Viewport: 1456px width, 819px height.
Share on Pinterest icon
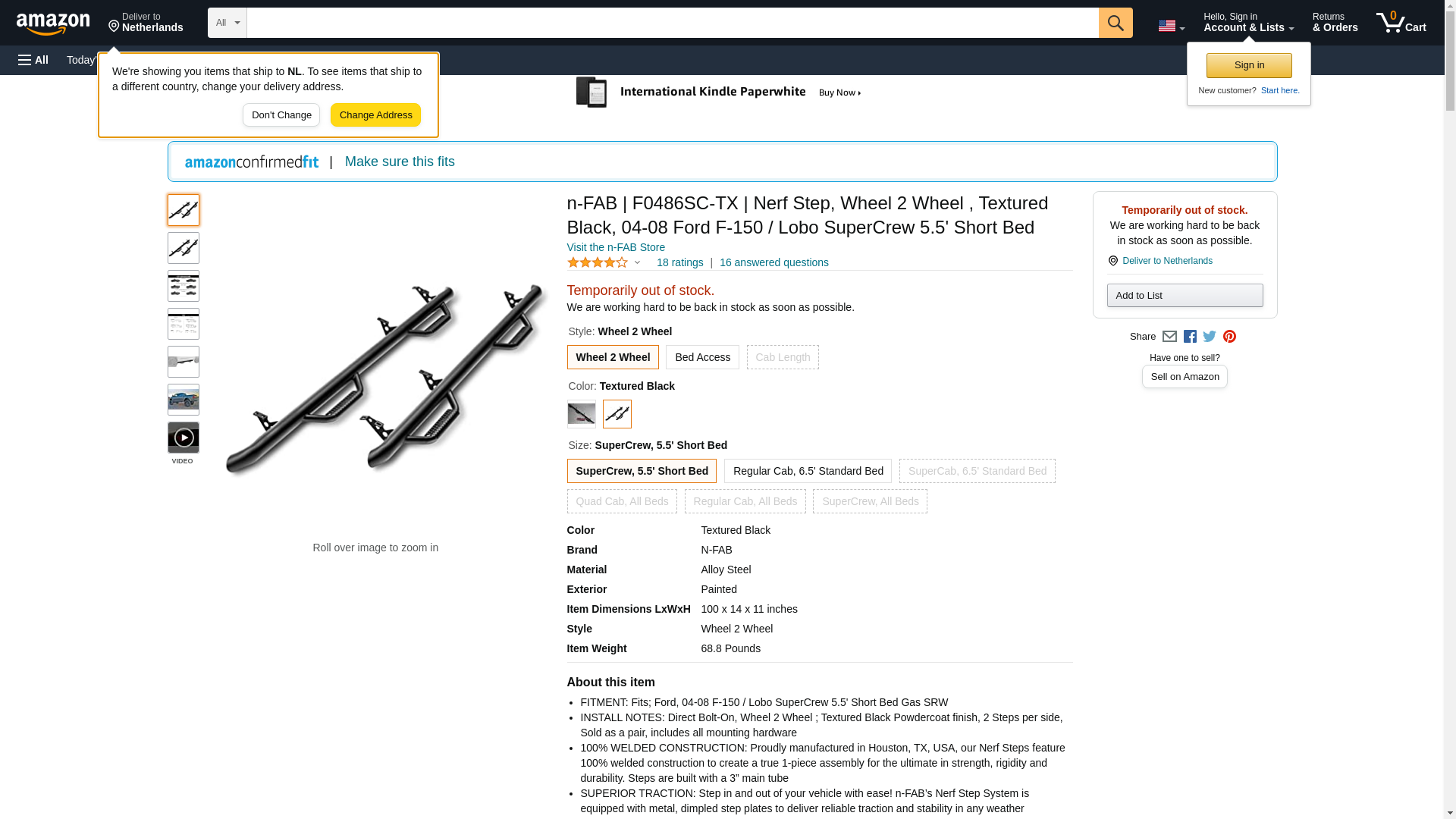tap(1229, 337)
